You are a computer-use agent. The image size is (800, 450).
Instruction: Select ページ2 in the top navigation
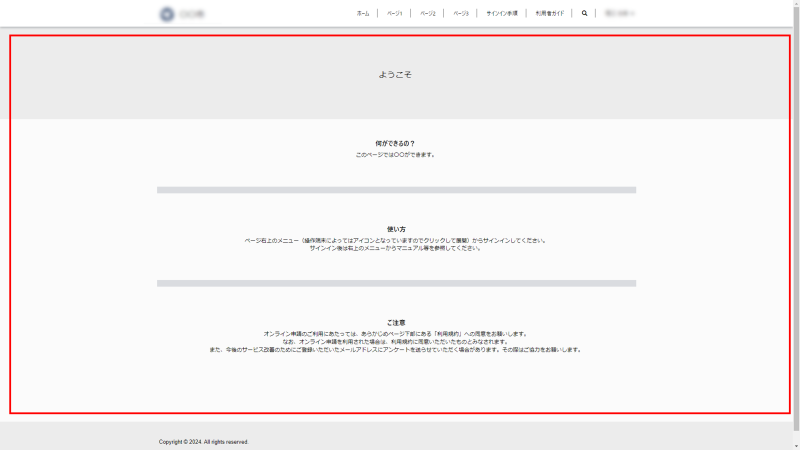coord(428,14)
